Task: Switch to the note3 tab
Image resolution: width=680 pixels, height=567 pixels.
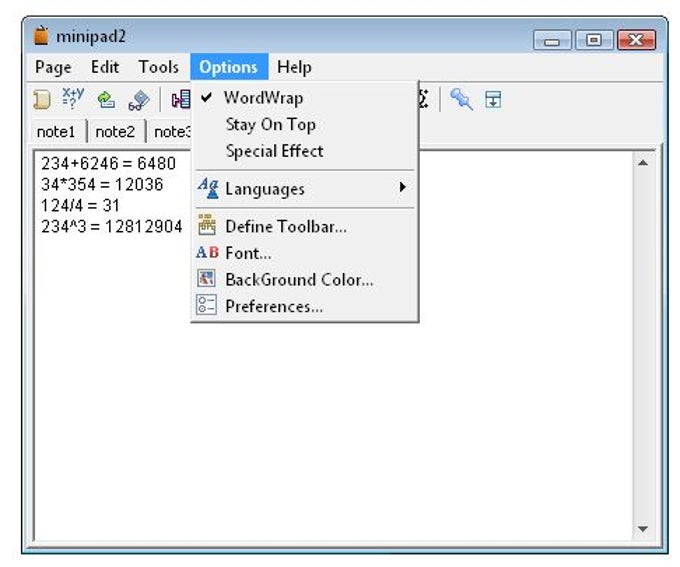Action: tap(171, 131)
